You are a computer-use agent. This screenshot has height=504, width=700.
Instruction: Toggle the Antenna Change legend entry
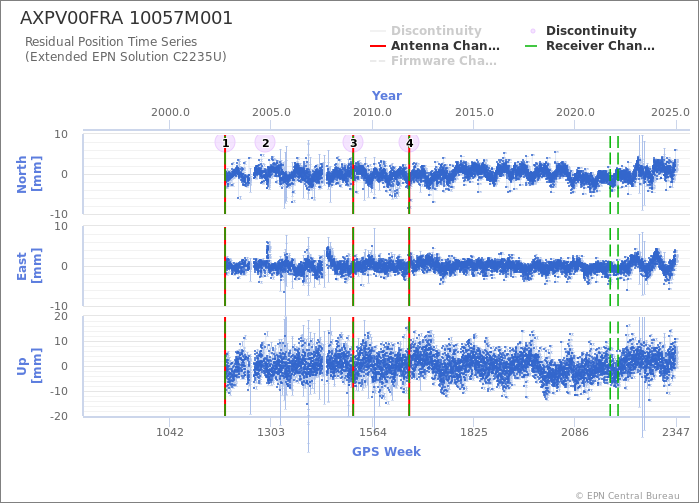tap(434, 46)
